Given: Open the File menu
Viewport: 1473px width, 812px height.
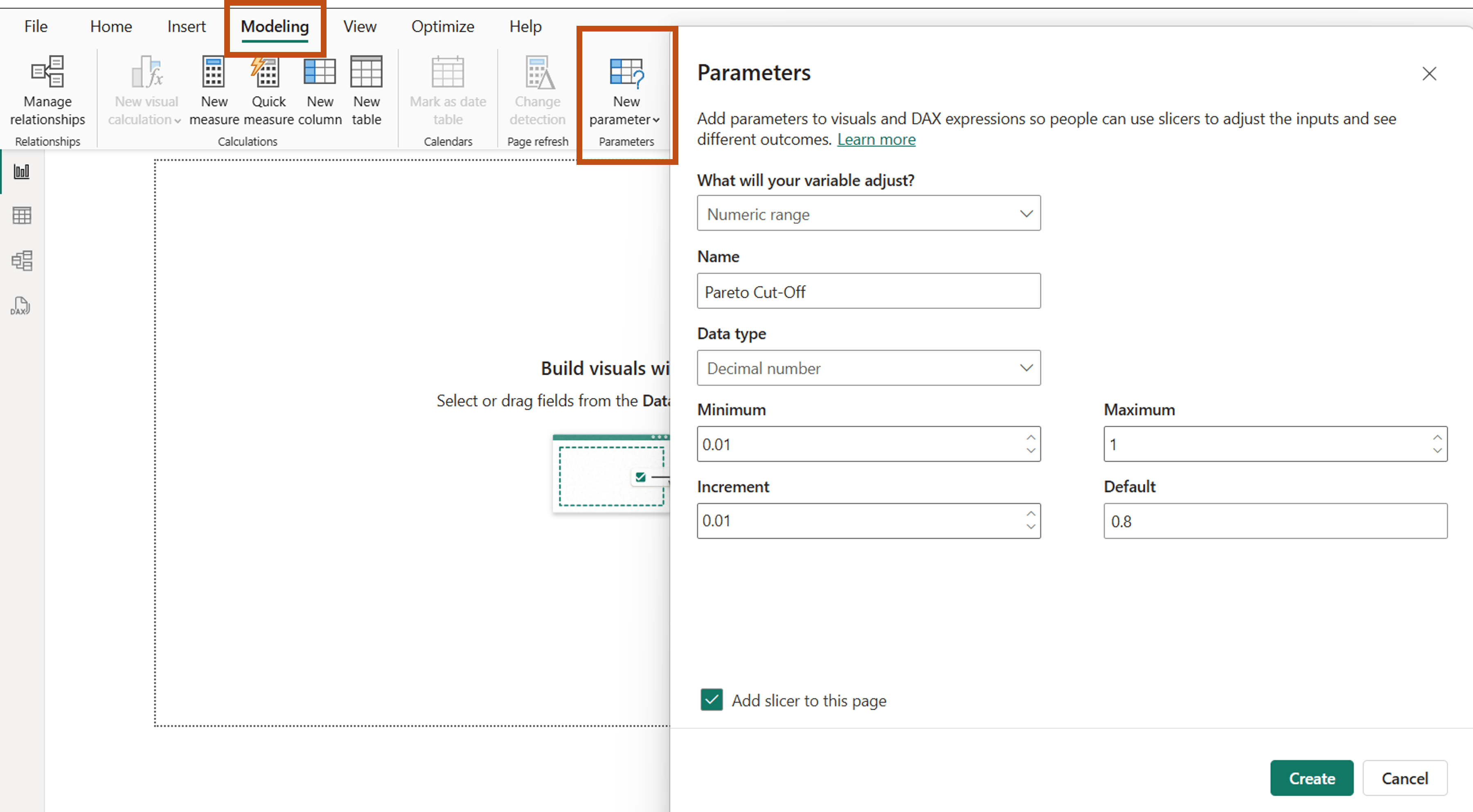Looking at the screenshot, I should click(x=36, y=26).
